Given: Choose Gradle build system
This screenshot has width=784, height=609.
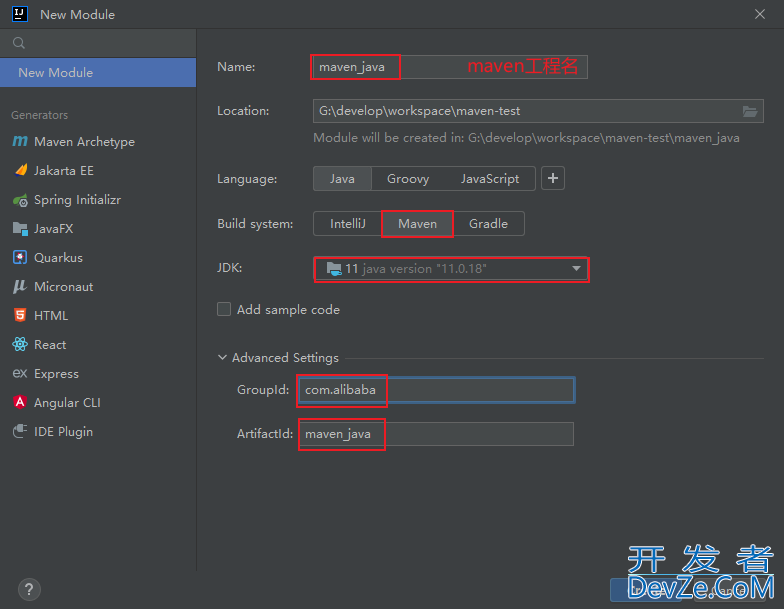Looking at the screenshot, I should pos(488,224).
